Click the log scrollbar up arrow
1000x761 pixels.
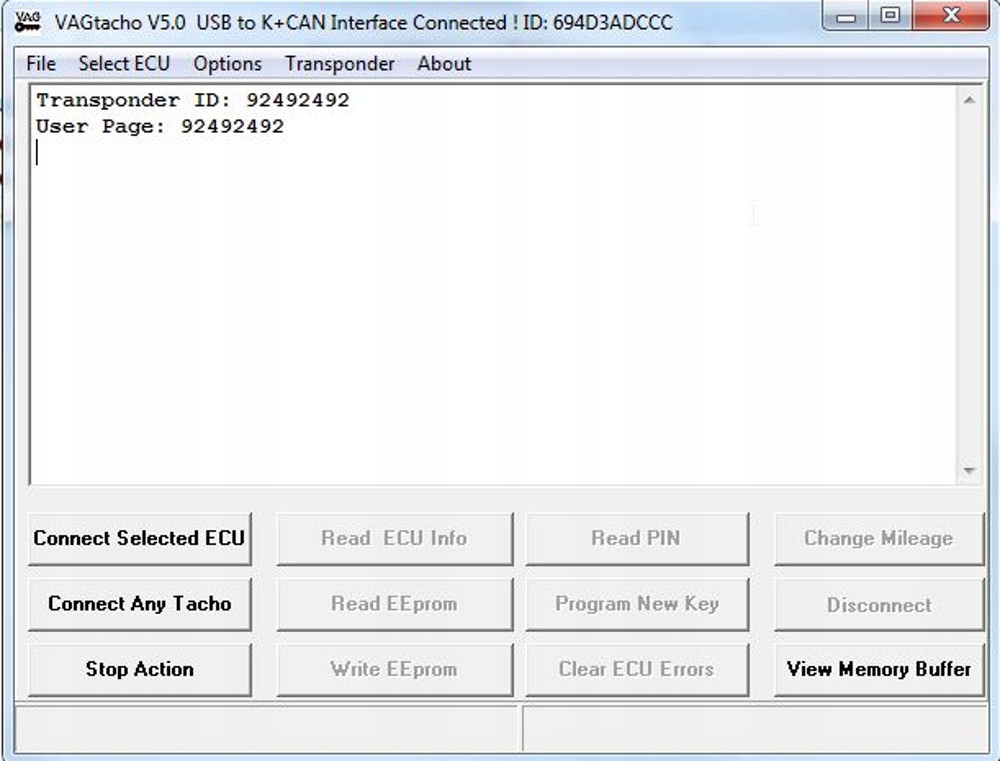tap(969, 100)
